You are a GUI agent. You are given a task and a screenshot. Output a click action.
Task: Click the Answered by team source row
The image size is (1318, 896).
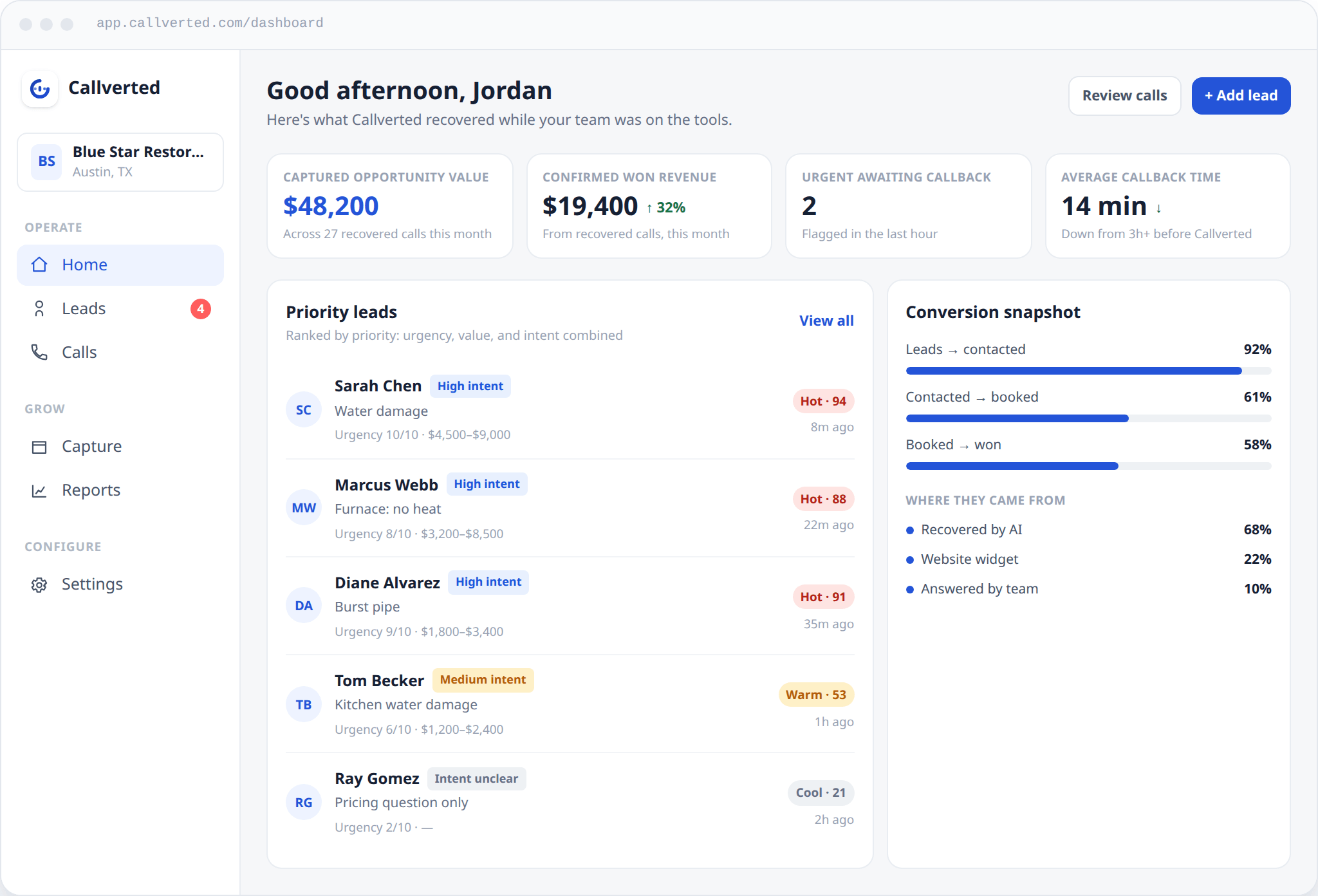click(1088, 589)
